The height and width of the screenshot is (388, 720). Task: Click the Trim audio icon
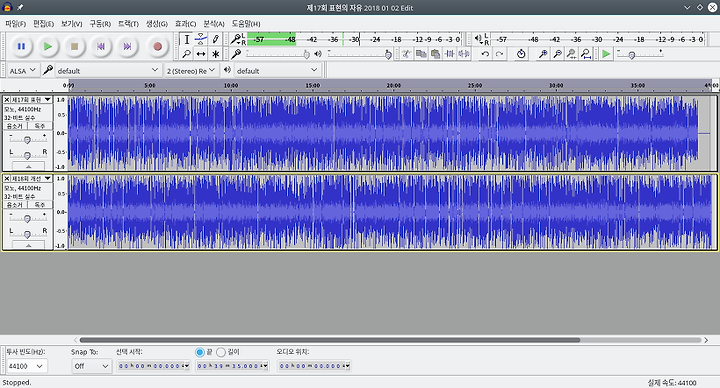[x=450, y=54]
